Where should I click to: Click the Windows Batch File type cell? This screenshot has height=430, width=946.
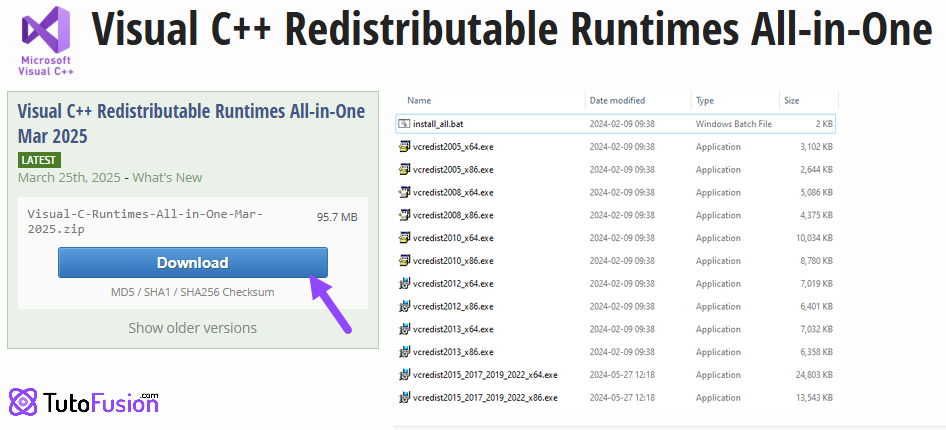coord(734,124)
